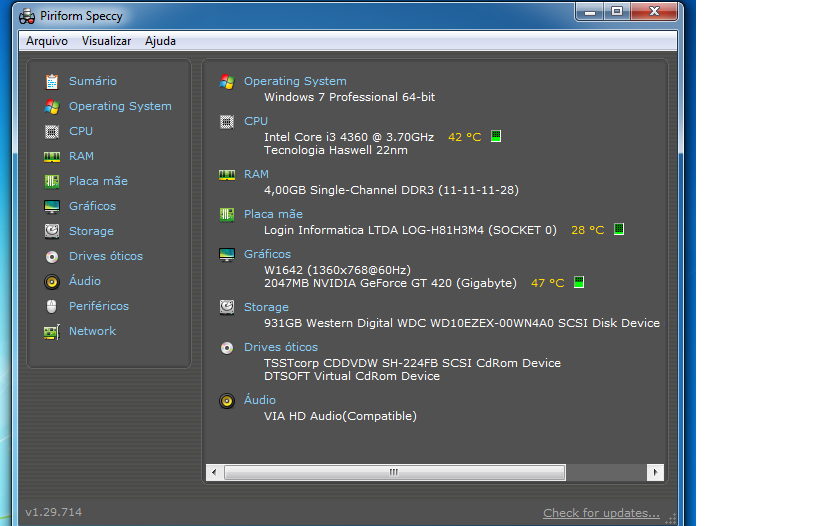The image size is (816, 526).
Task: Go to Placa mãe section in sidebar
Action: (x=98, y=181)
